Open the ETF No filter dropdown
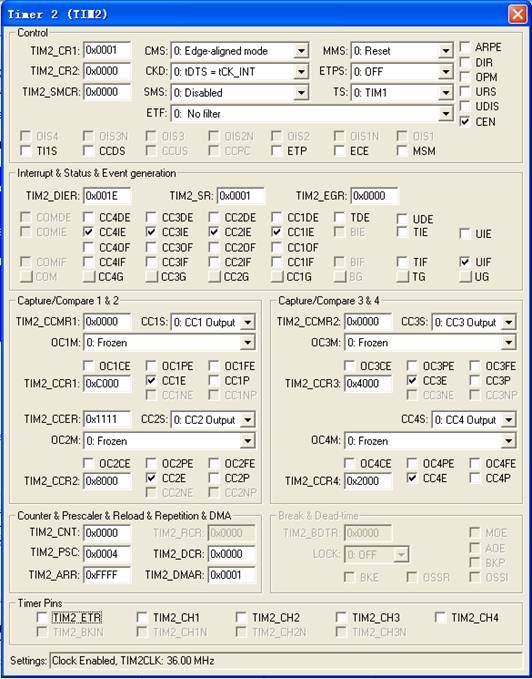 click(x=312, y=114)
